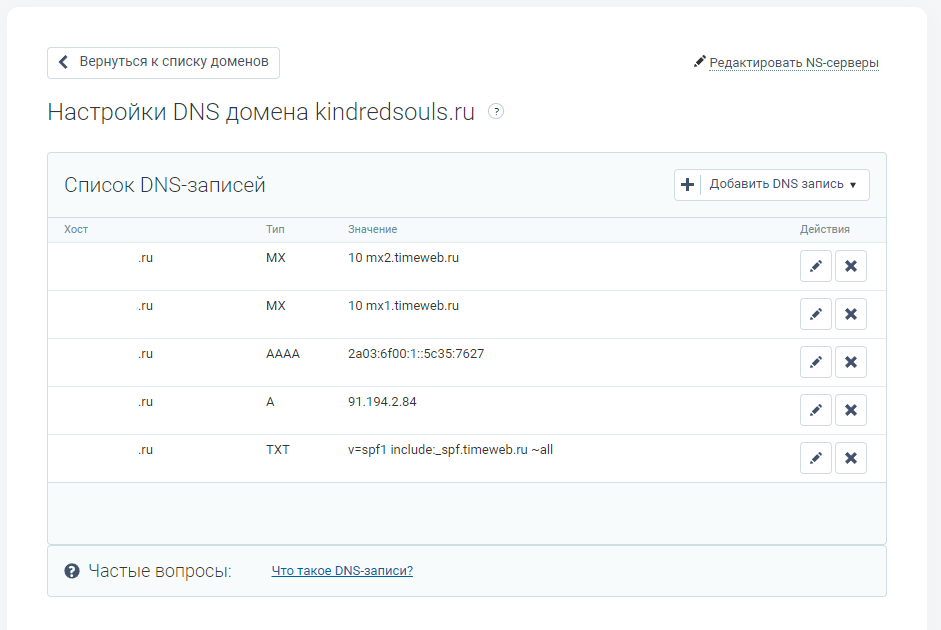Delete the MX mx2.timeweb.ru record
941x630 pixels.
[x=851, y=266]
